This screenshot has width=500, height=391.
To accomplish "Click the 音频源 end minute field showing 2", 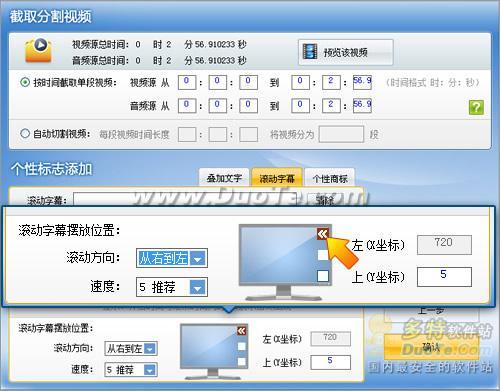I will point(331,106).
